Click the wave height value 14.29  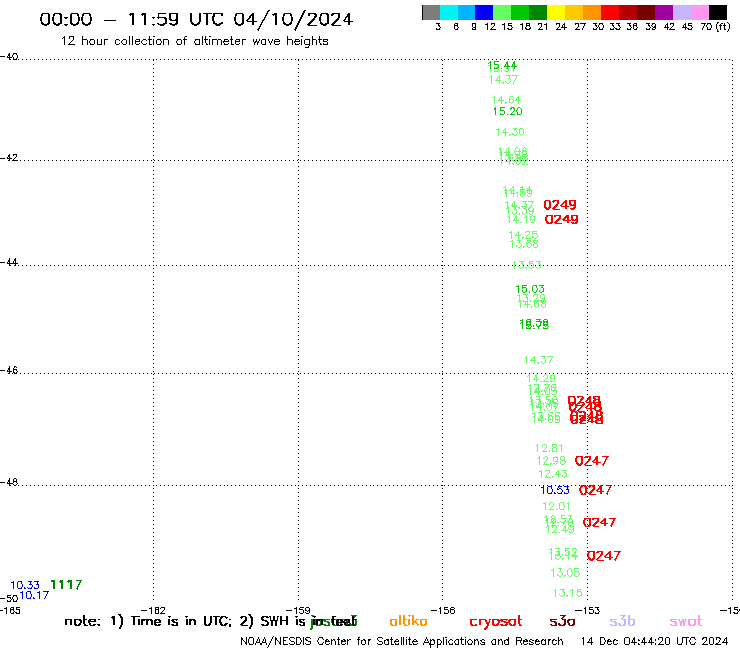click(541, 378)
